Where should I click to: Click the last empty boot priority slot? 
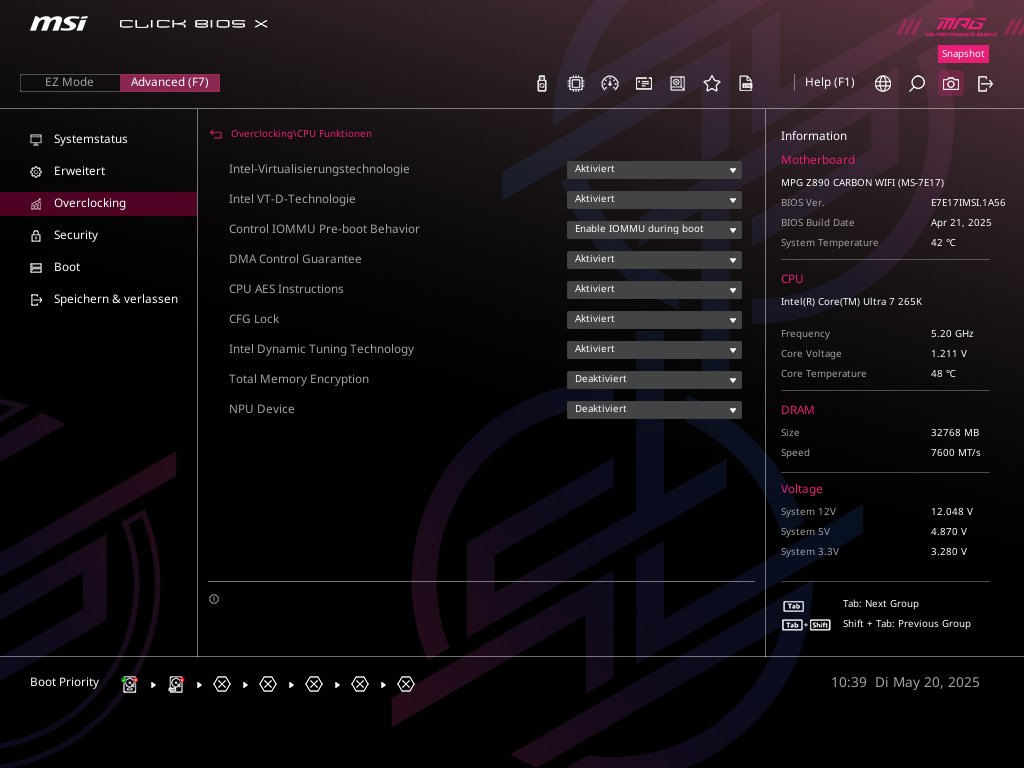(406, 684)
